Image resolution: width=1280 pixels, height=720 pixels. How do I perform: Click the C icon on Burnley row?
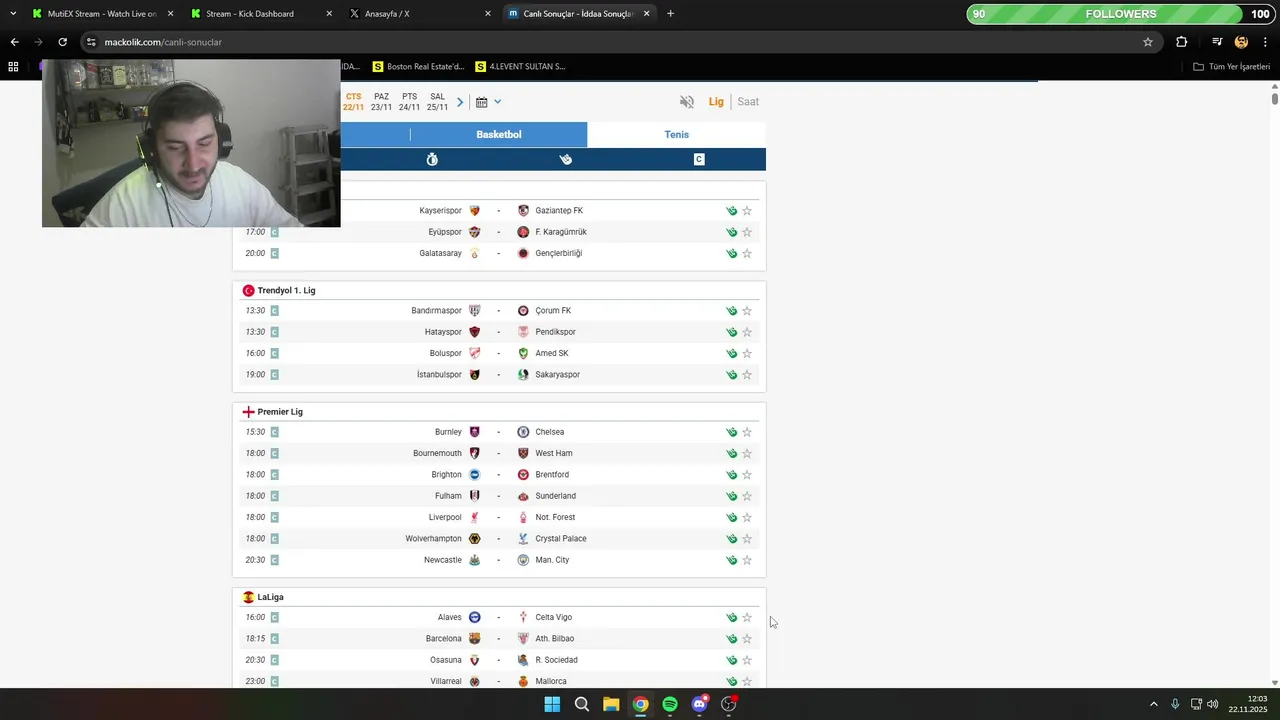(274, 432)
